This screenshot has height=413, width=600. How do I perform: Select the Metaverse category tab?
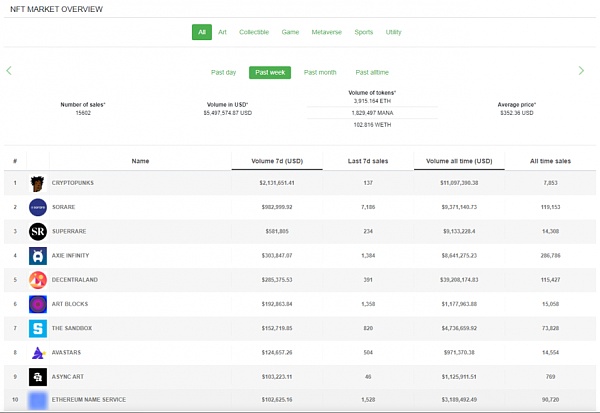click(x=326, y=32)
